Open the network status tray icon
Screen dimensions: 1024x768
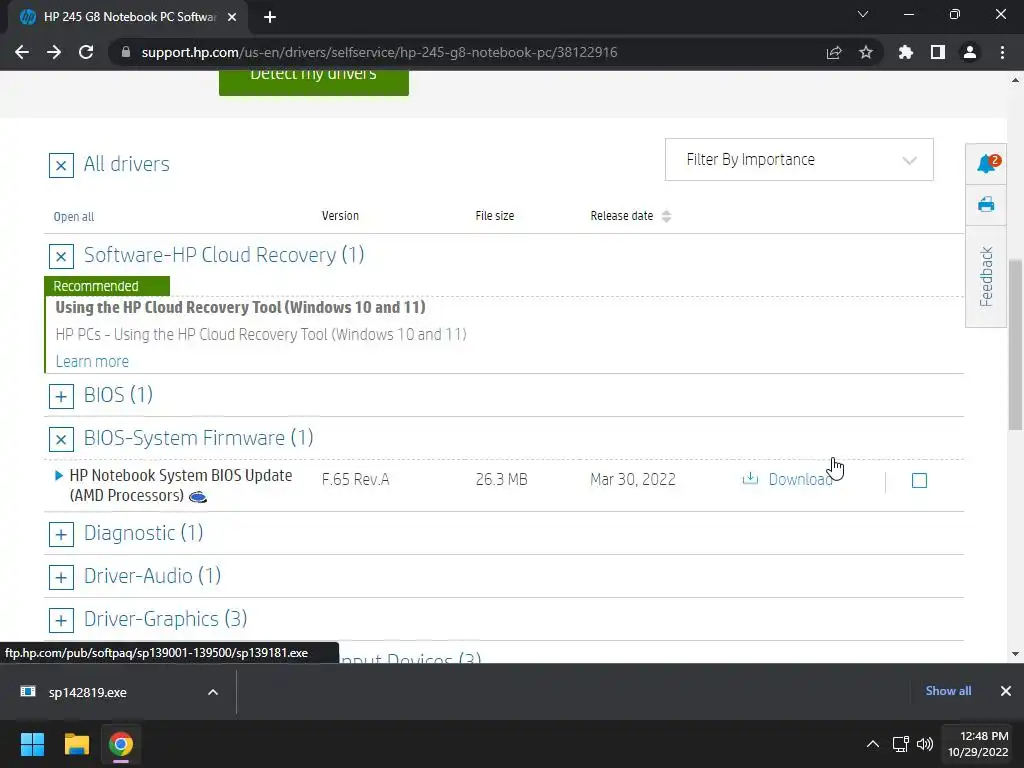tap(901, 744)
